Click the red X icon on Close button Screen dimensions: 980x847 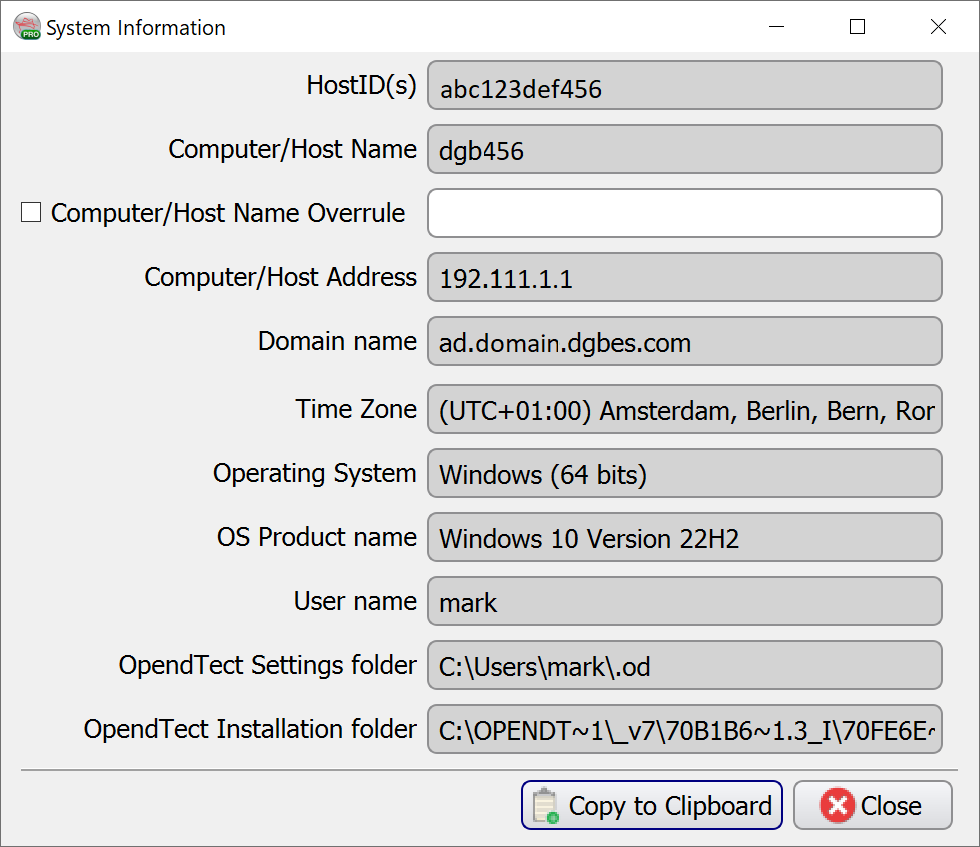tap(837, 806)
